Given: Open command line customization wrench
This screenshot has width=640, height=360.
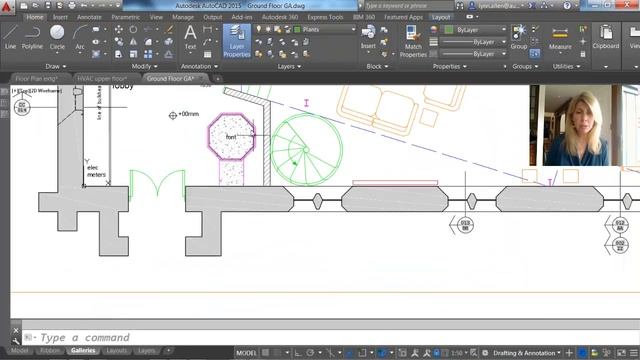Looking at the screenshot, I should click(16, 340).
